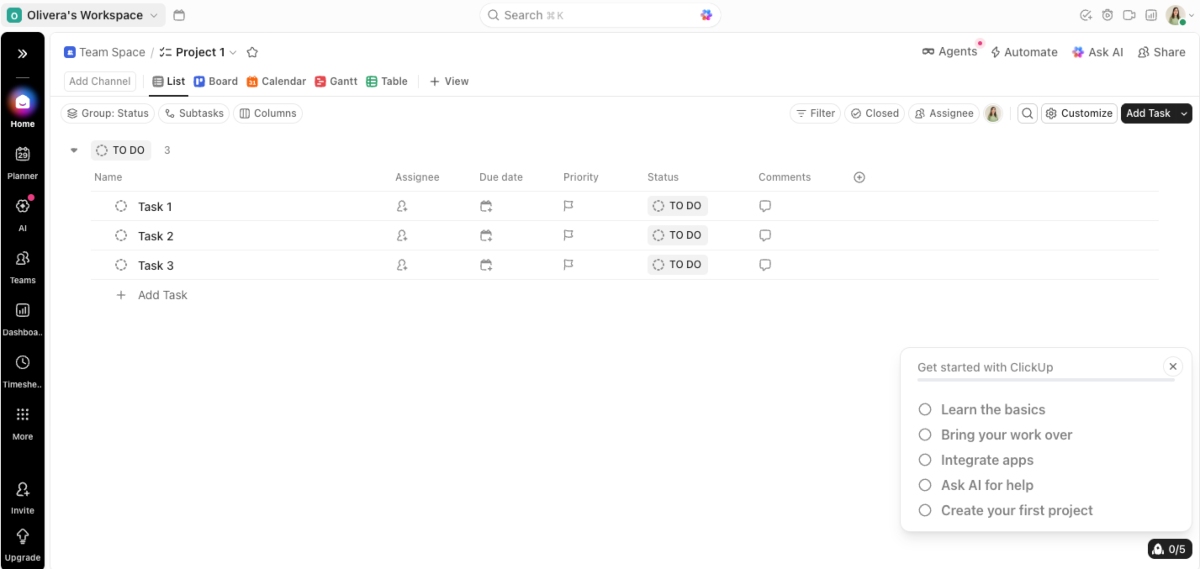
Task: Open Timesheets from the sidebar
Action: 22,369
